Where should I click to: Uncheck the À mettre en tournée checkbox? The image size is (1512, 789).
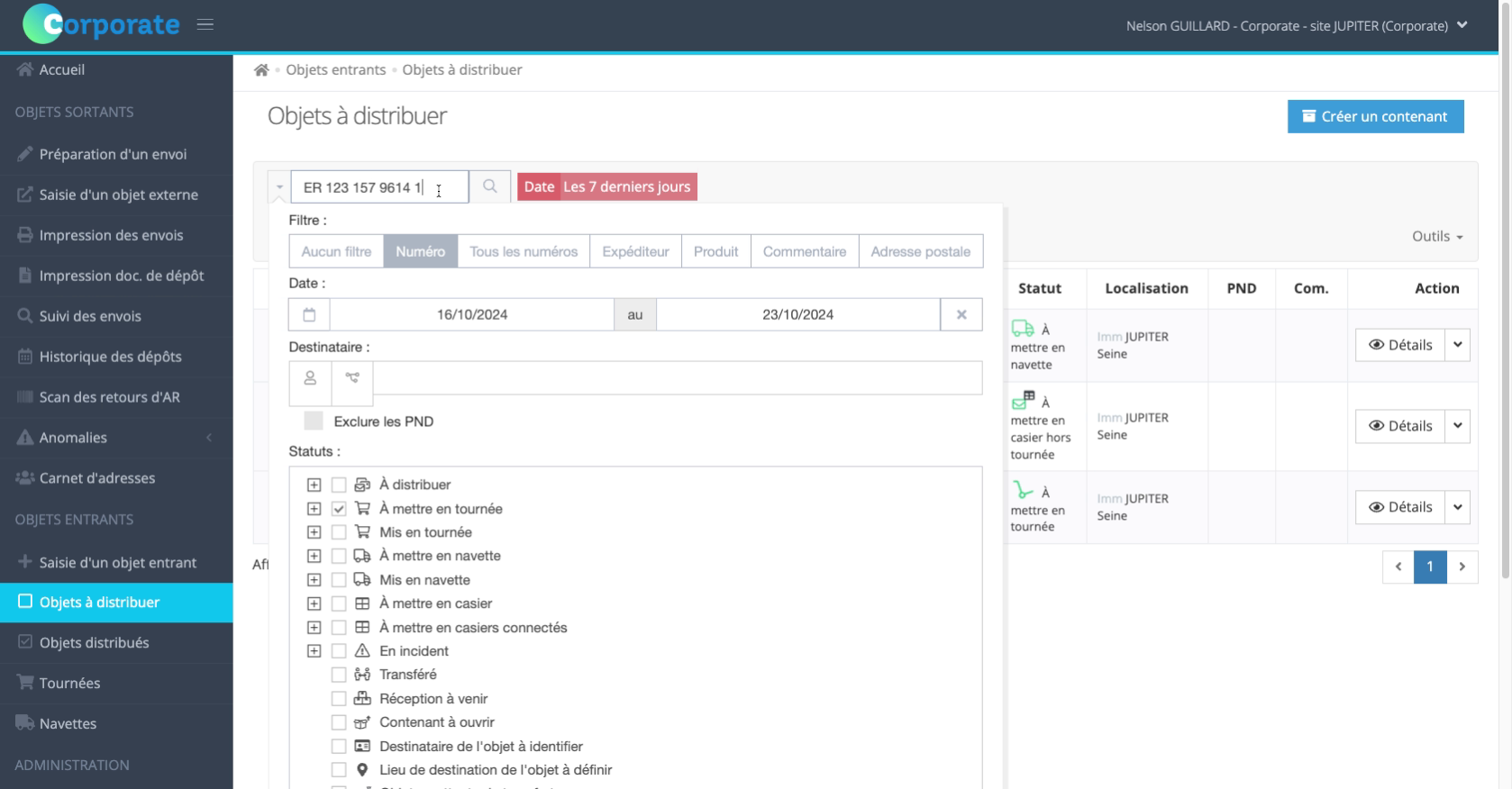tap(339, 509)
